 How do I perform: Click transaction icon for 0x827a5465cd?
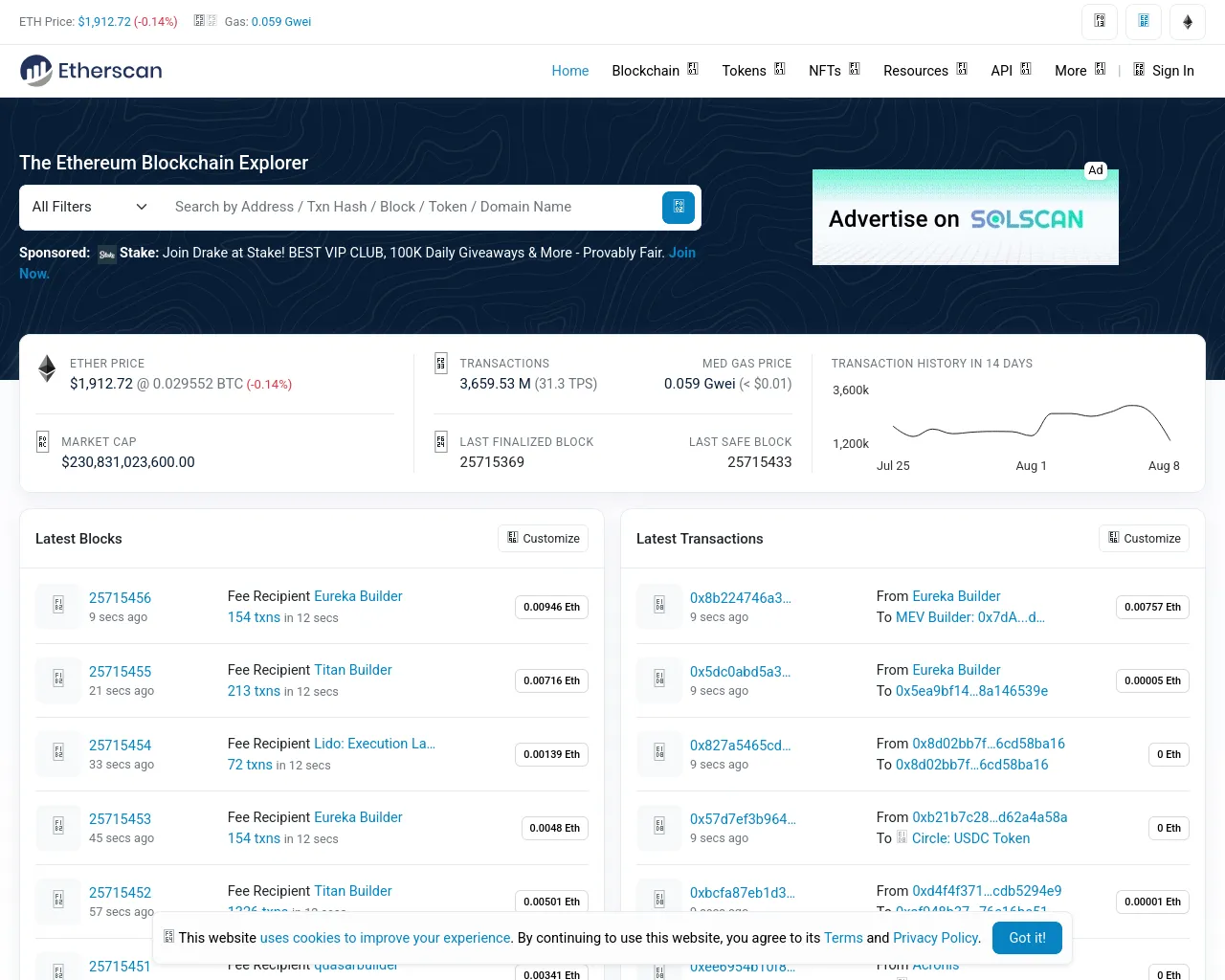[659, 753]
